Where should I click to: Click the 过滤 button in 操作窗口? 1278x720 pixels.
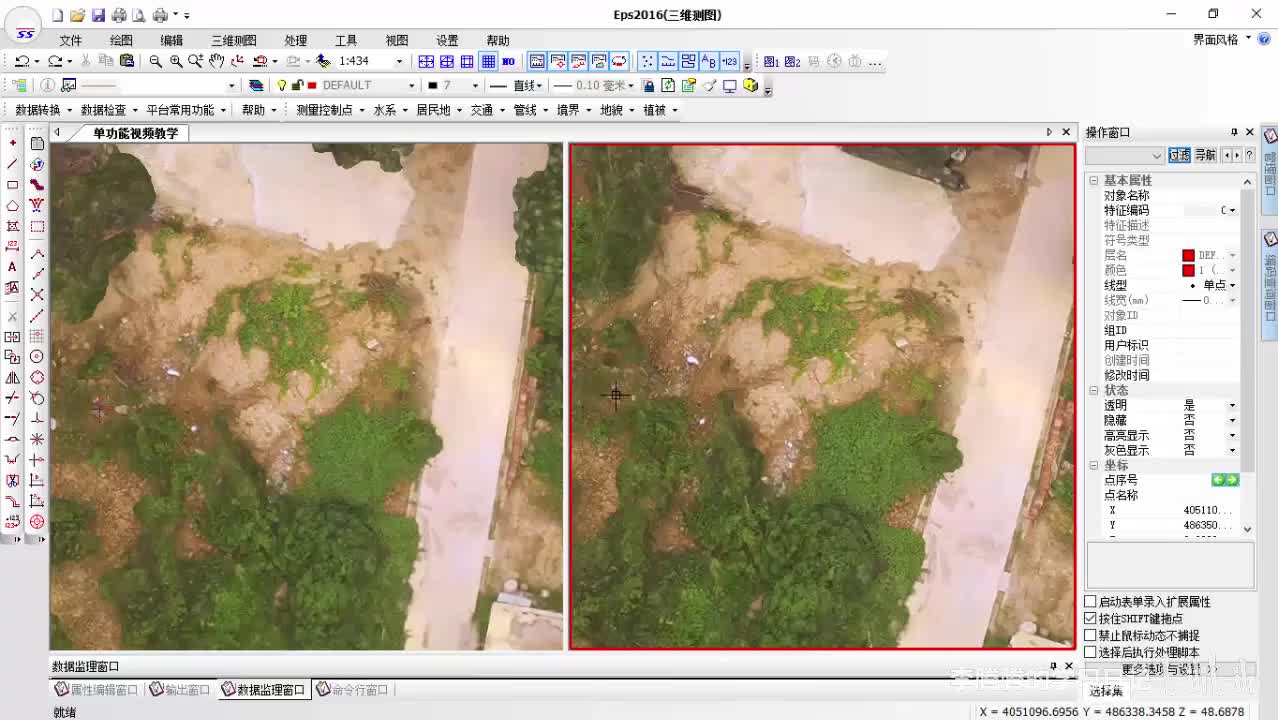[1180, 155]
